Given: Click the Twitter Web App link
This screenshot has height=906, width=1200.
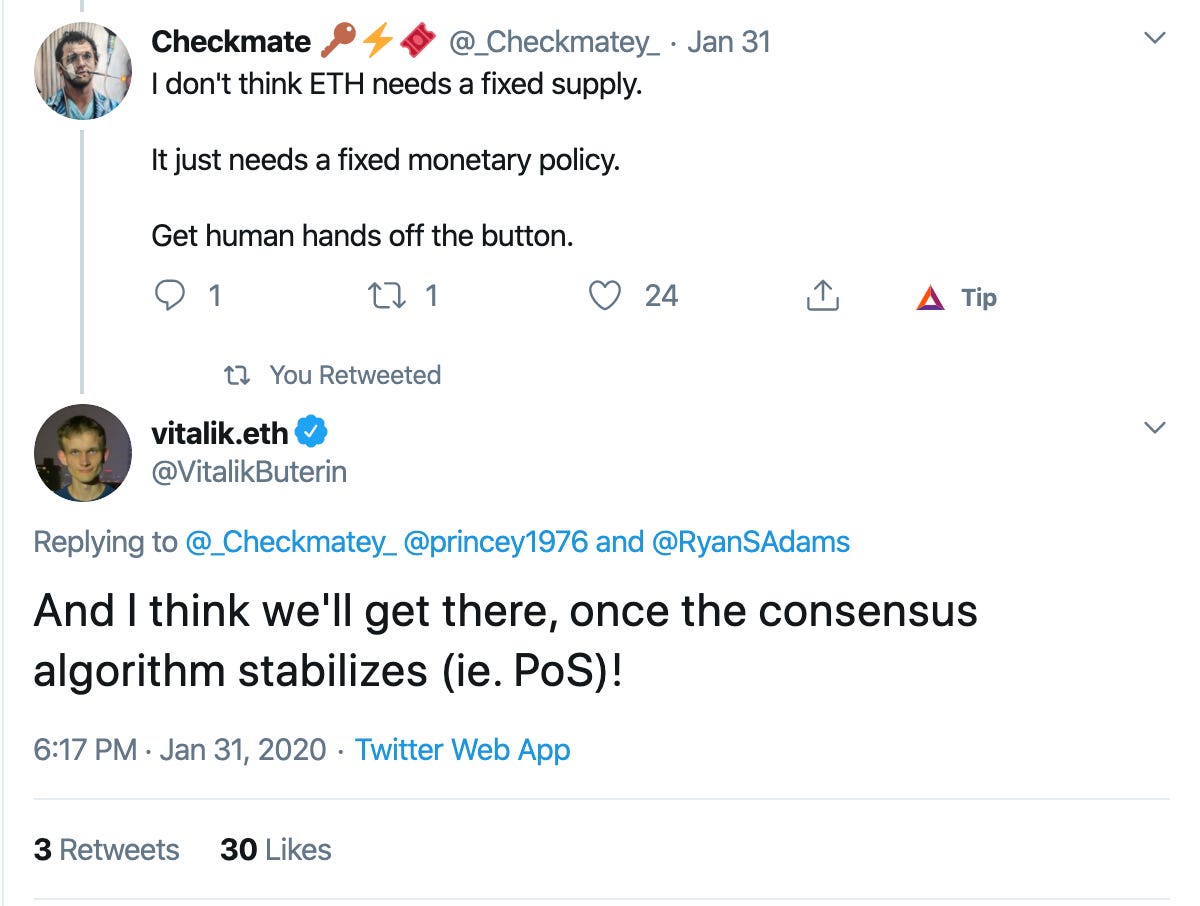Looking at the screenshot, I should point(463,749).
